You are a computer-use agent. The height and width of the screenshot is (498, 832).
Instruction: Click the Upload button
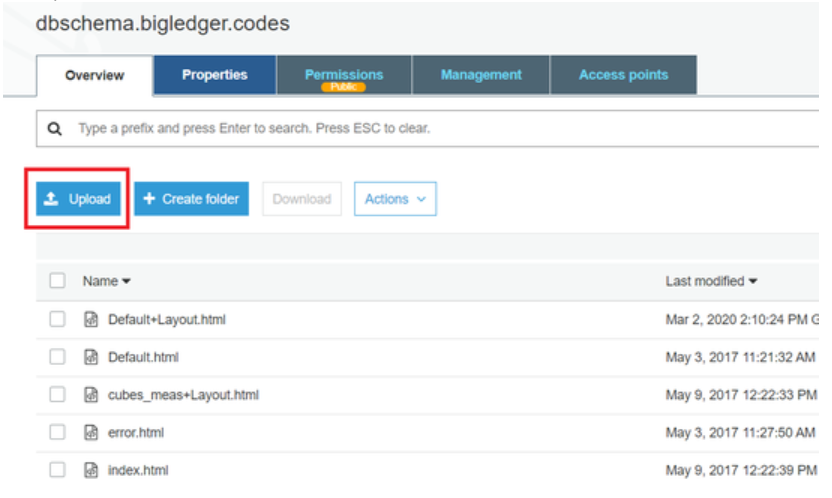pyautogui.click(x=79, y=199)
